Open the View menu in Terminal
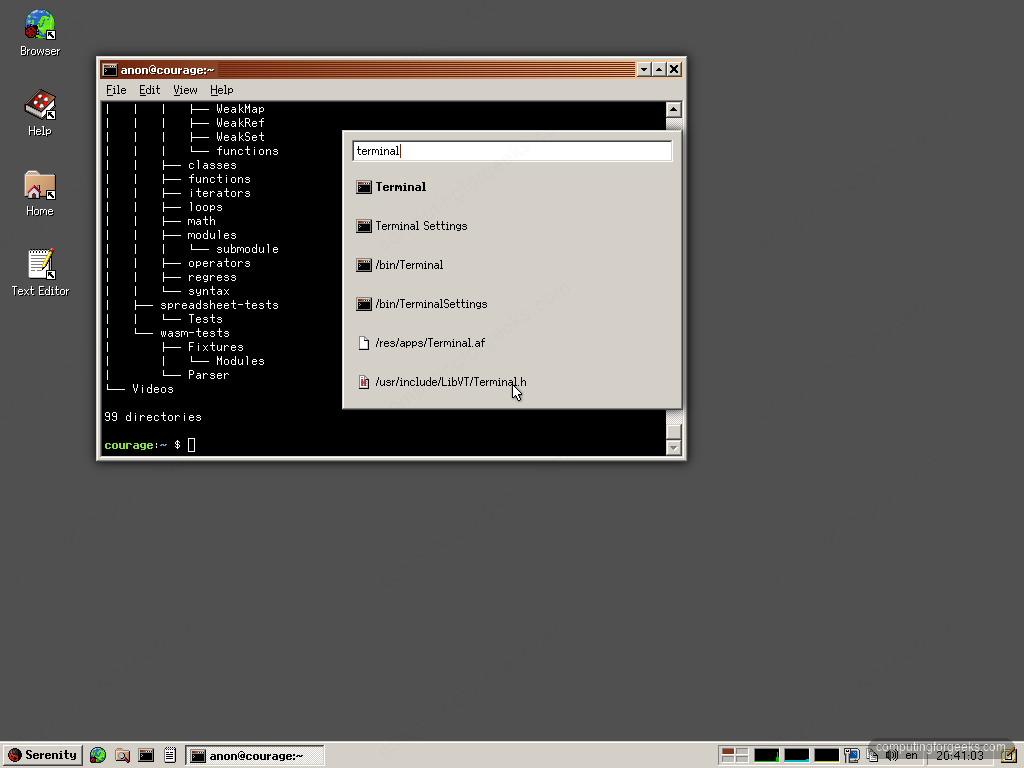The height and width of the screenshot is (768, 1024). click(185, 90)
